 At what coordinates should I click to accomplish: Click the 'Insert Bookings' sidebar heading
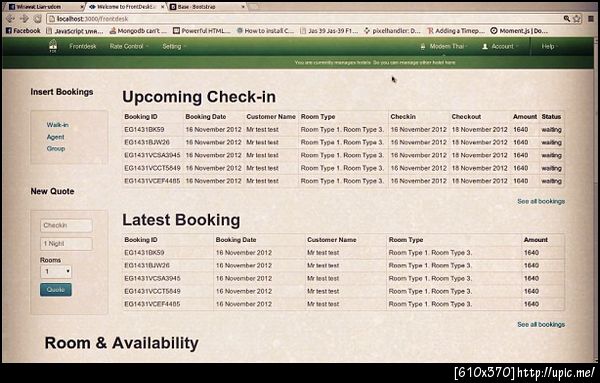pyautogui.click(x=62, y=92)
